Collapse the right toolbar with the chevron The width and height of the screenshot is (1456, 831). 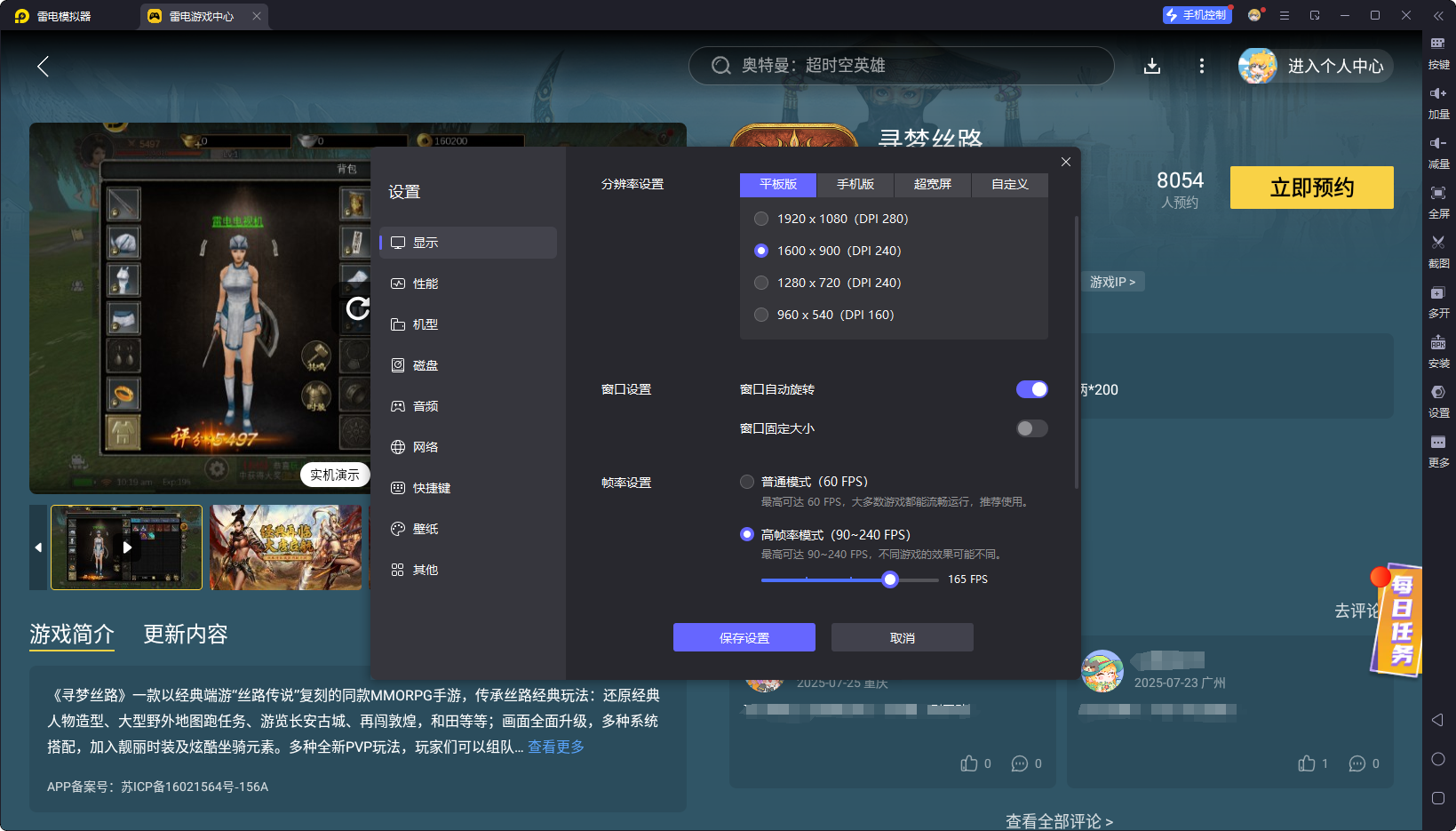[x=1440, y=15]
